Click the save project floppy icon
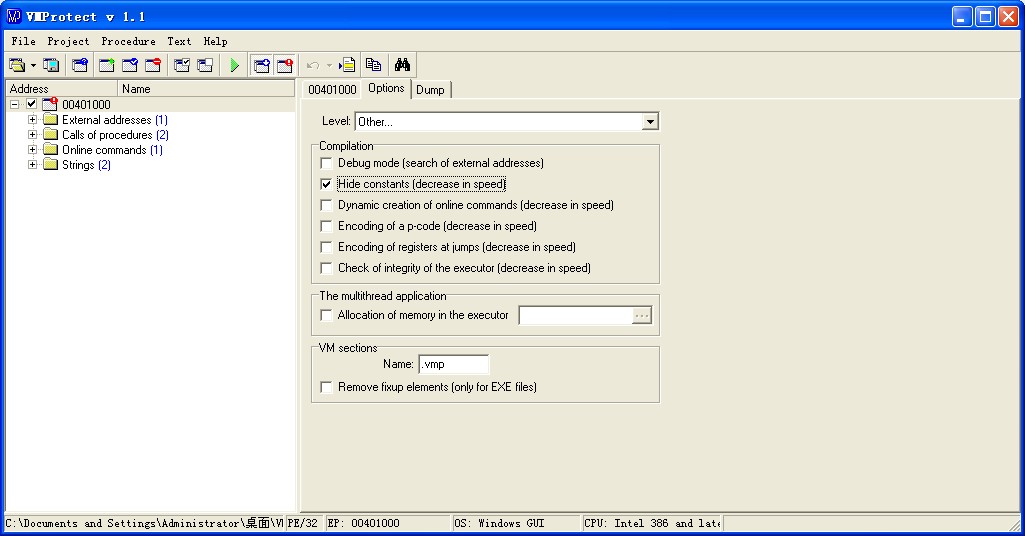1025x536 pixels. click(x=51, y=65)
